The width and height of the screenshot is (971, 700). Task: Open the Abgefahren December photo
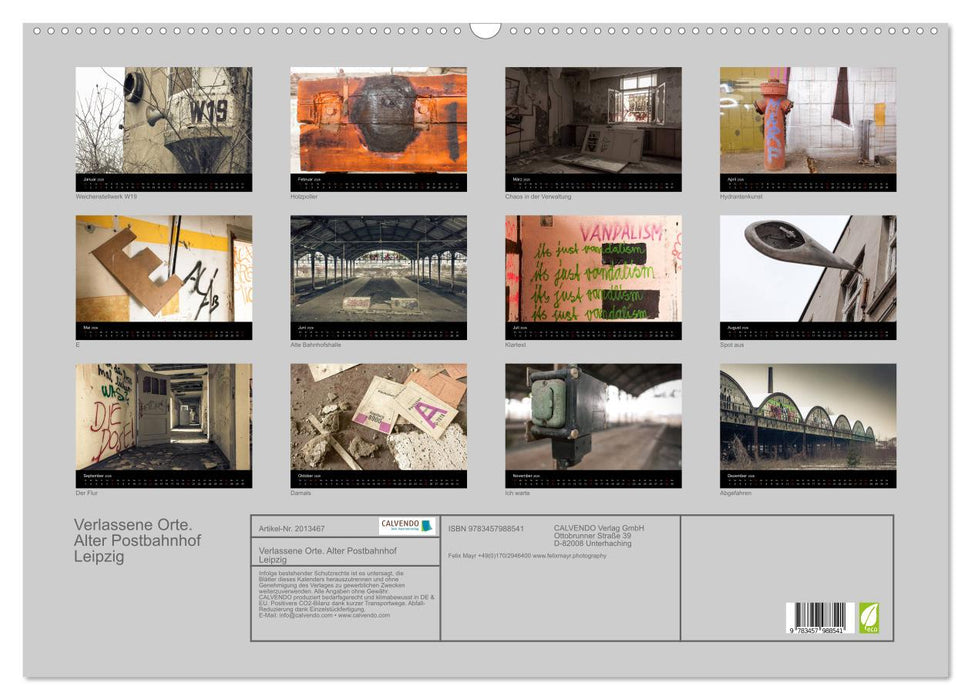(808, 417)
